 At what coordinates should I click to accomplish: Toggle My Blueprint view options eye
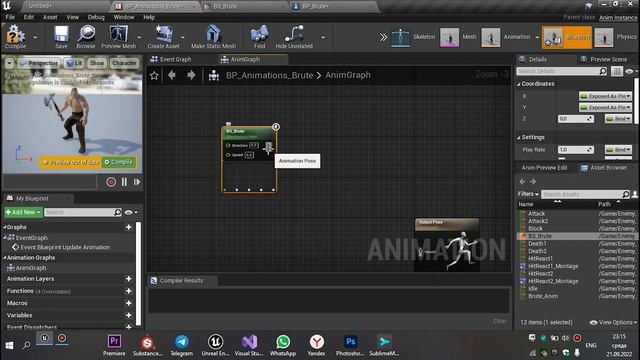point(131,212)
